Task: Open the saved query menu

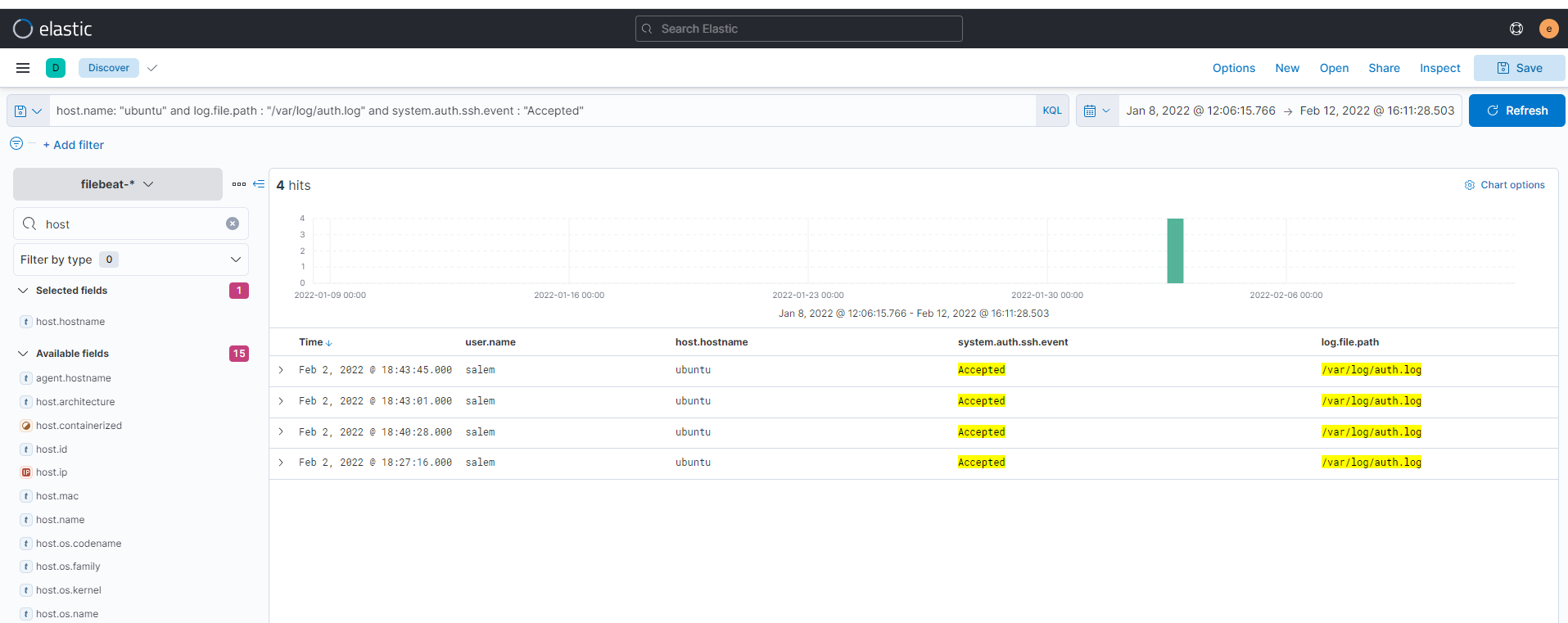Action: coord(28,111)
